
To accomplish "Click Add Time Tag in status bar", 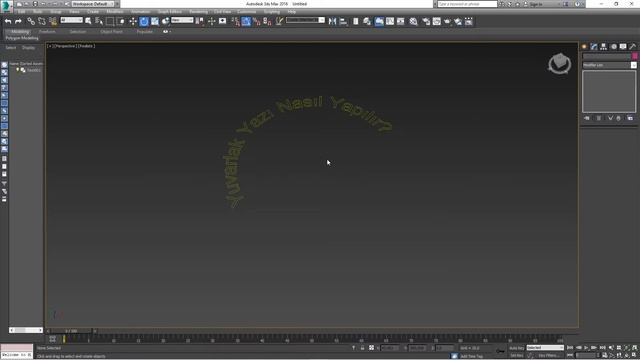I will click(x=471, y=356).
